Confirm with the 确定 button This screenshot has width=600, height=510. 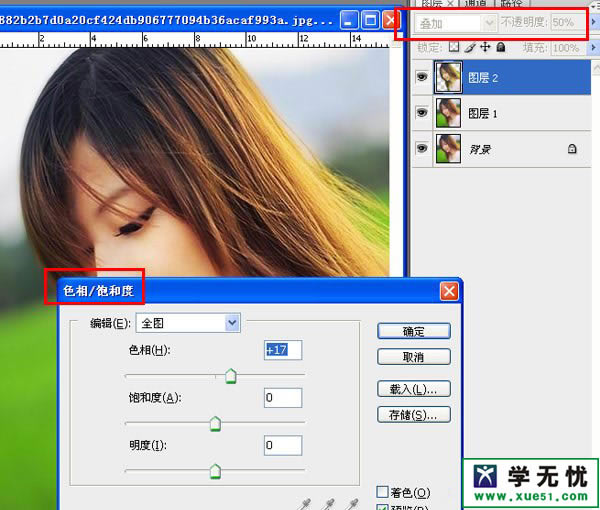[414, 331]
